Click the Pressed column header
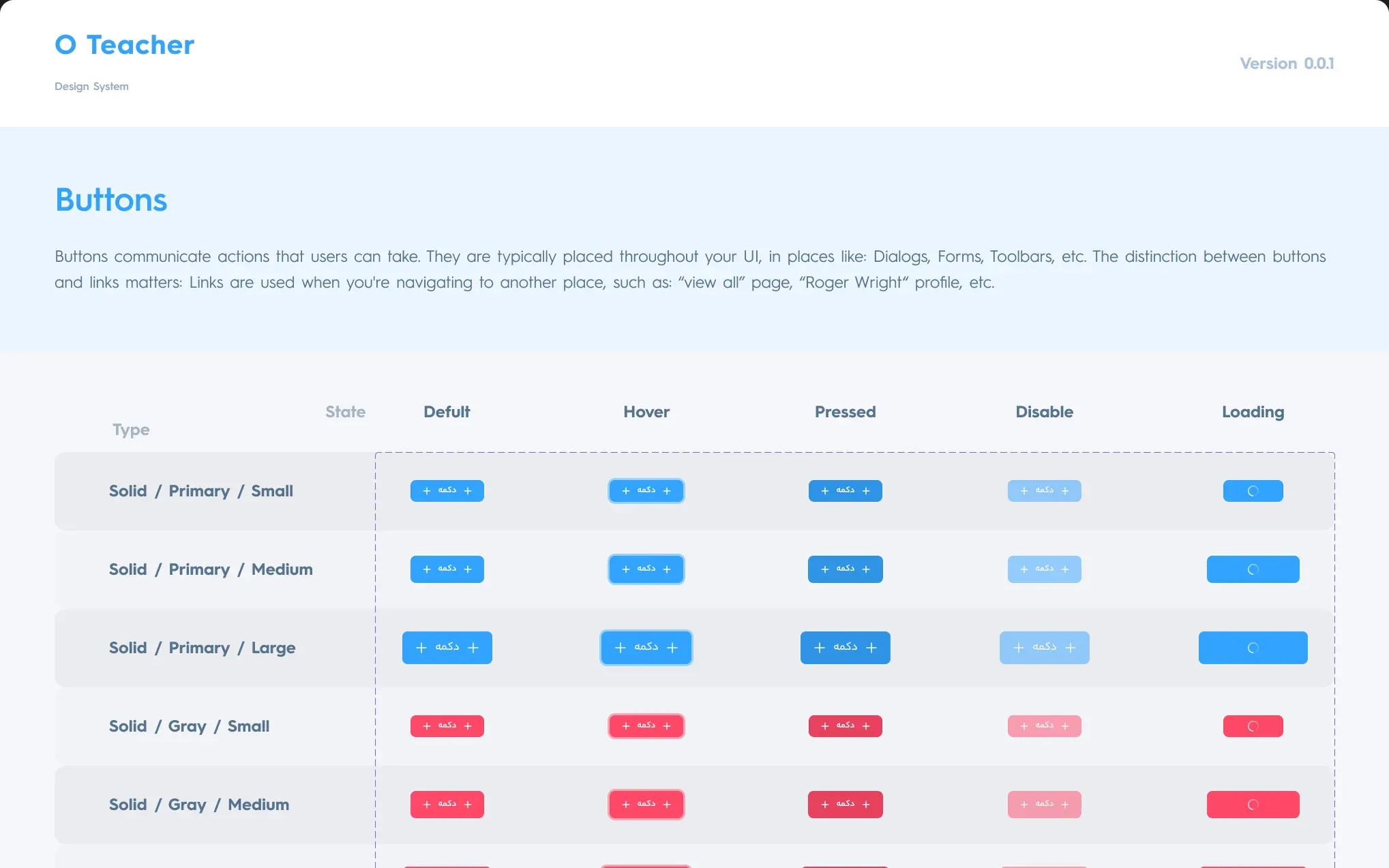The width and height of the screenshot is (1389, 868). coord(845,412)
